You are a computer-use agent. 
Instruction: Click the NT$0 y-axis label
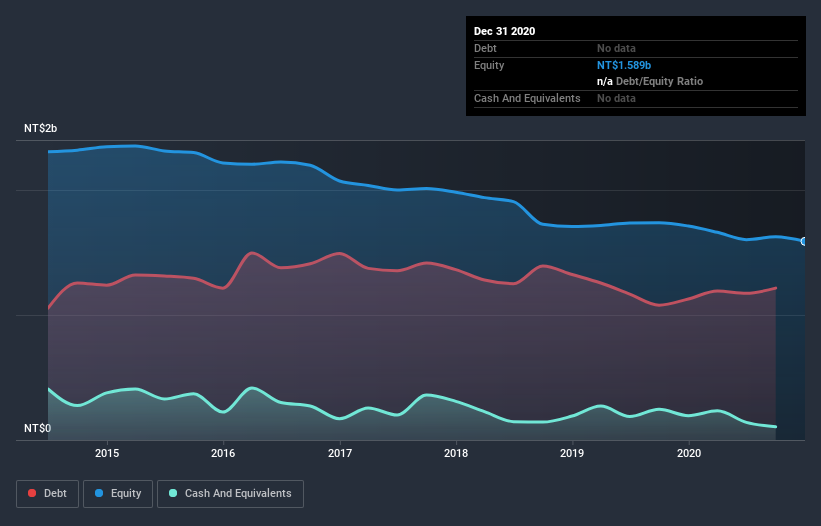(x=38, y=428)
